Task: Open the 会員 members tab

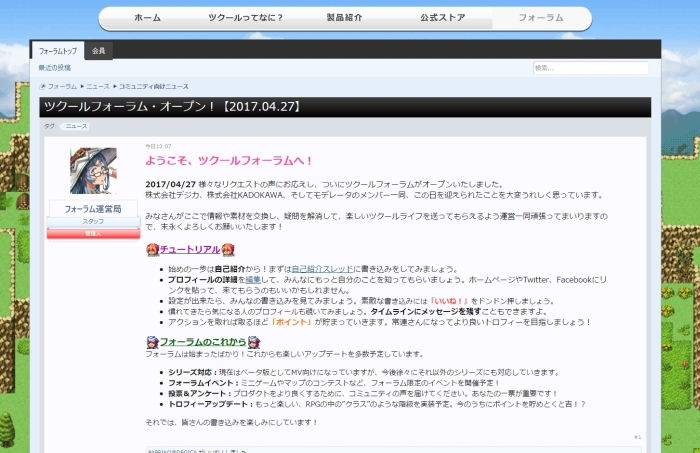Action: (x=98, y=50)
